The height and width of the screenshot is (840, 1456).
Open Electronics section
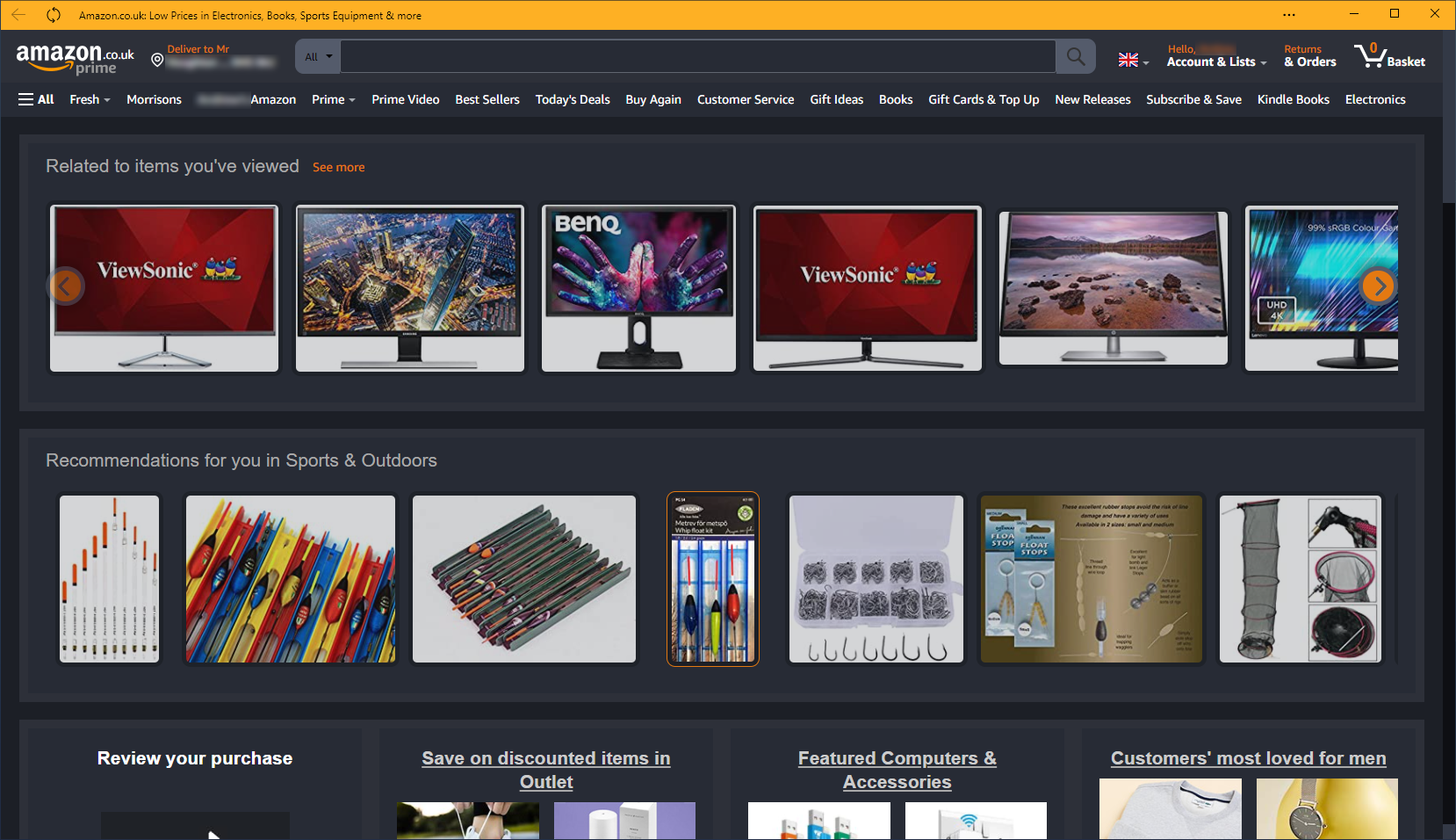1375,99
